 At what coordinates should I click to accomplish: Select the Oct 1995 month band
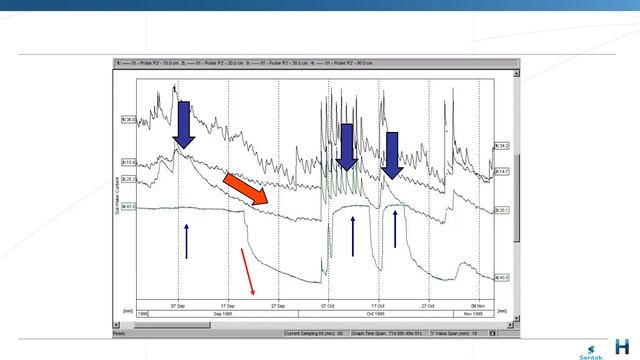pyautogui.click(x=376, y=314)
